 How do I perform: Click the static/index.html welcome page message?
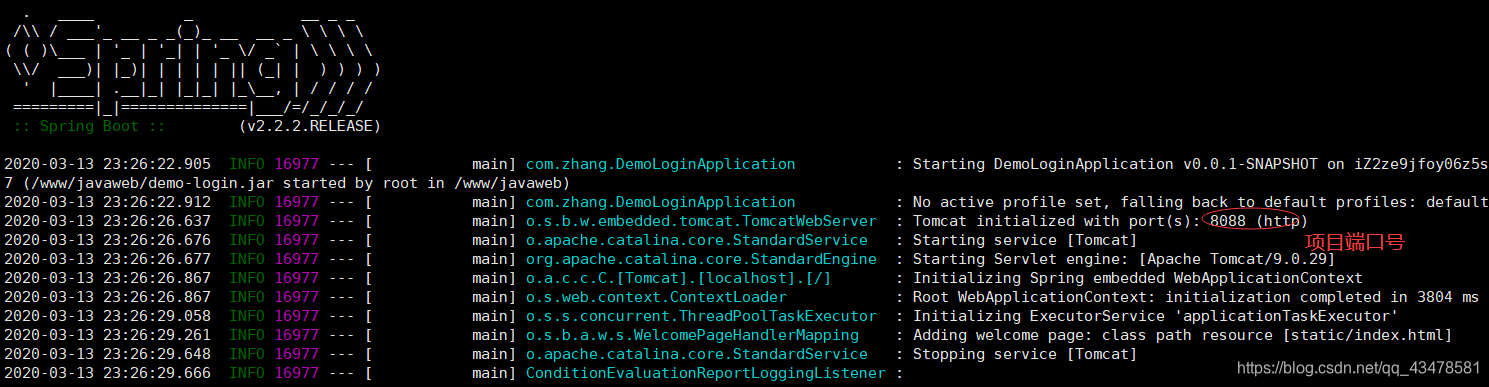click(x=1182, y=335)
